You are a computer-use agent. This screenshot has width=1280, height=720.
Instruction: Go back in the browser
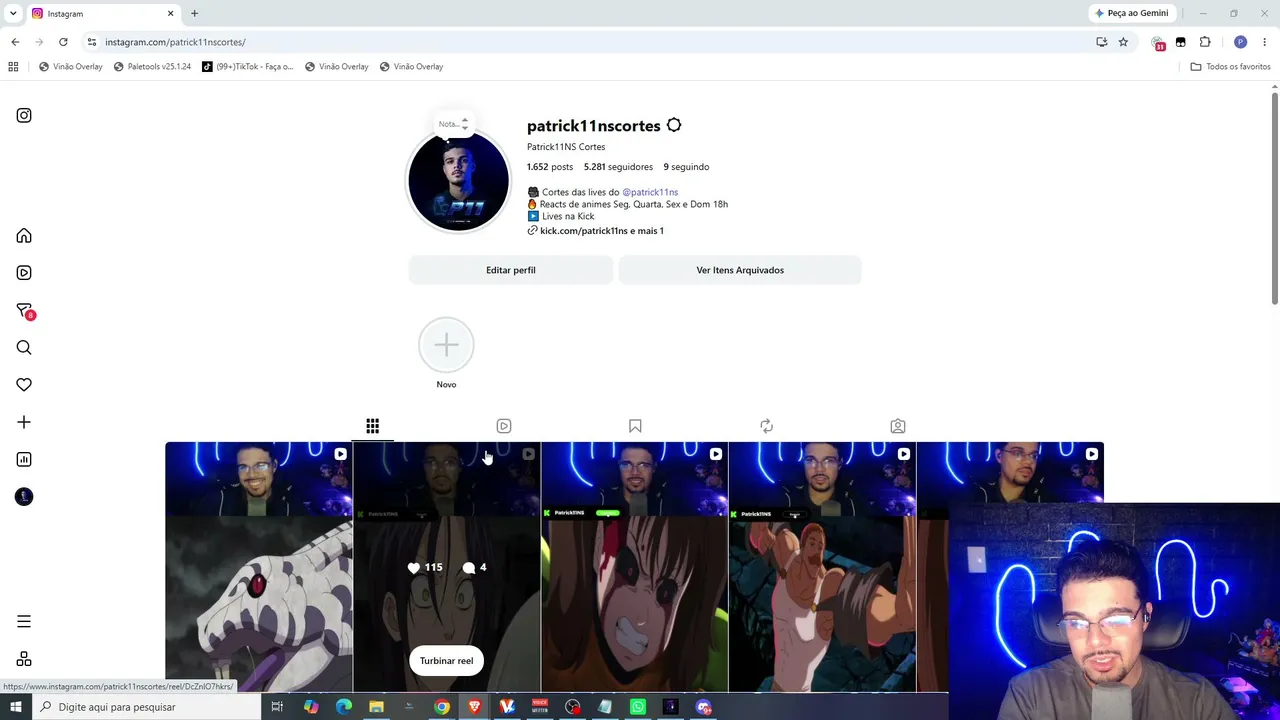coord(15,42)
